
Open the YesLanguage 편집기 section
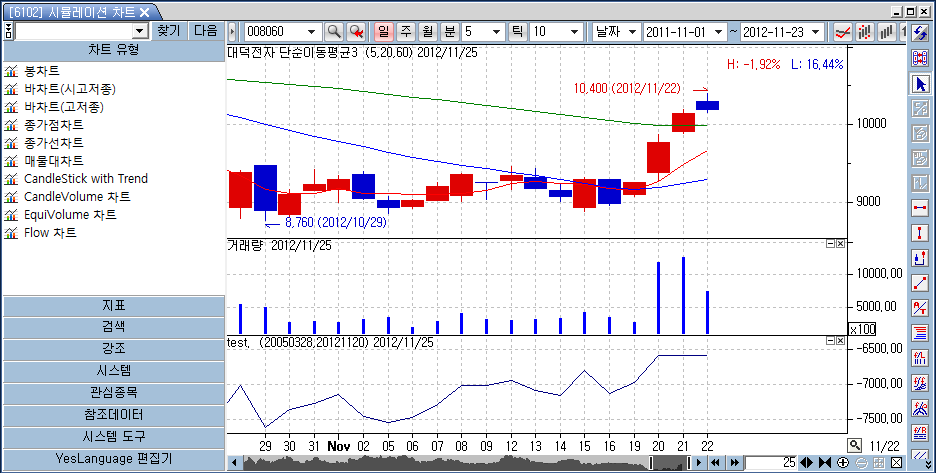tap(113, 460)
